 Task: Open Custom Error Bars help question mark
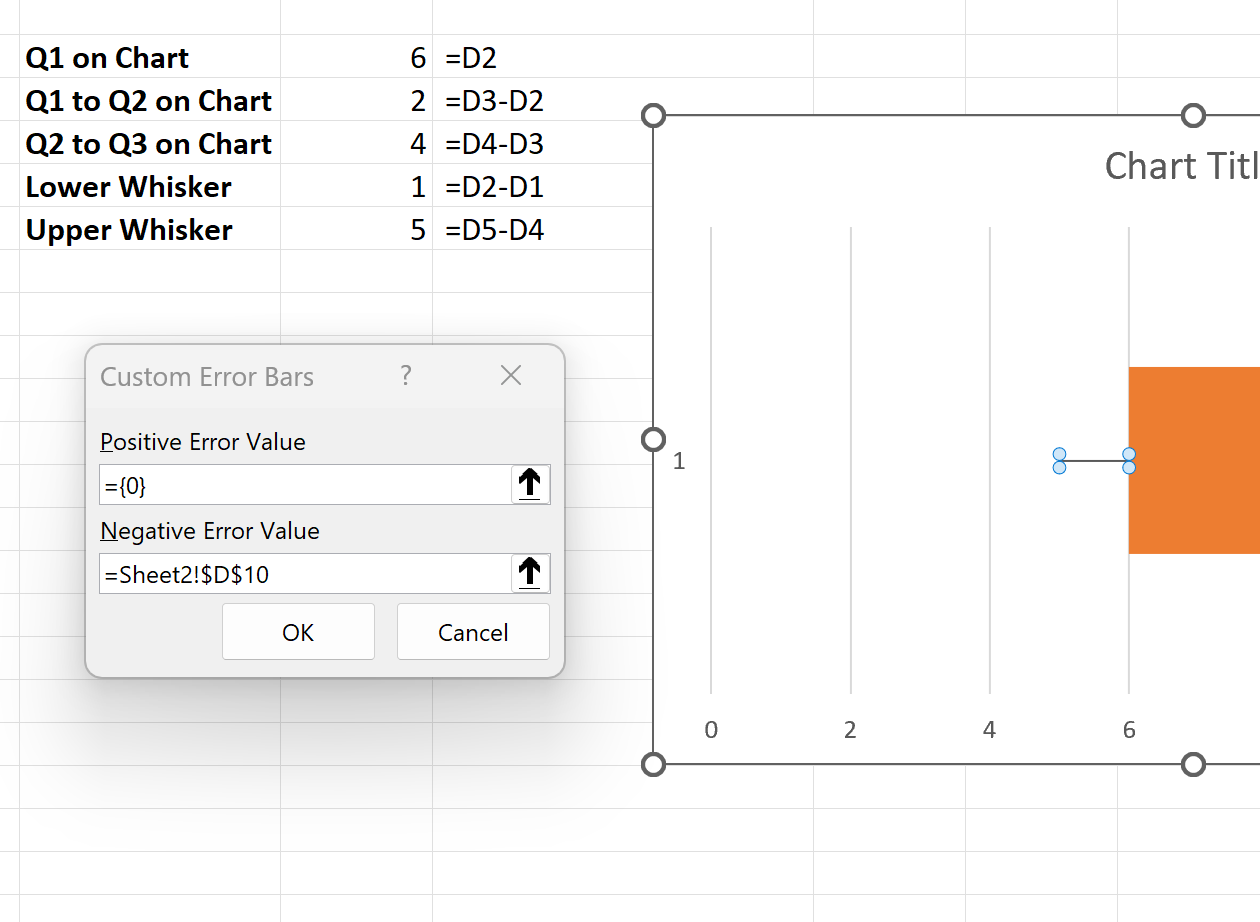coord(405,376)
